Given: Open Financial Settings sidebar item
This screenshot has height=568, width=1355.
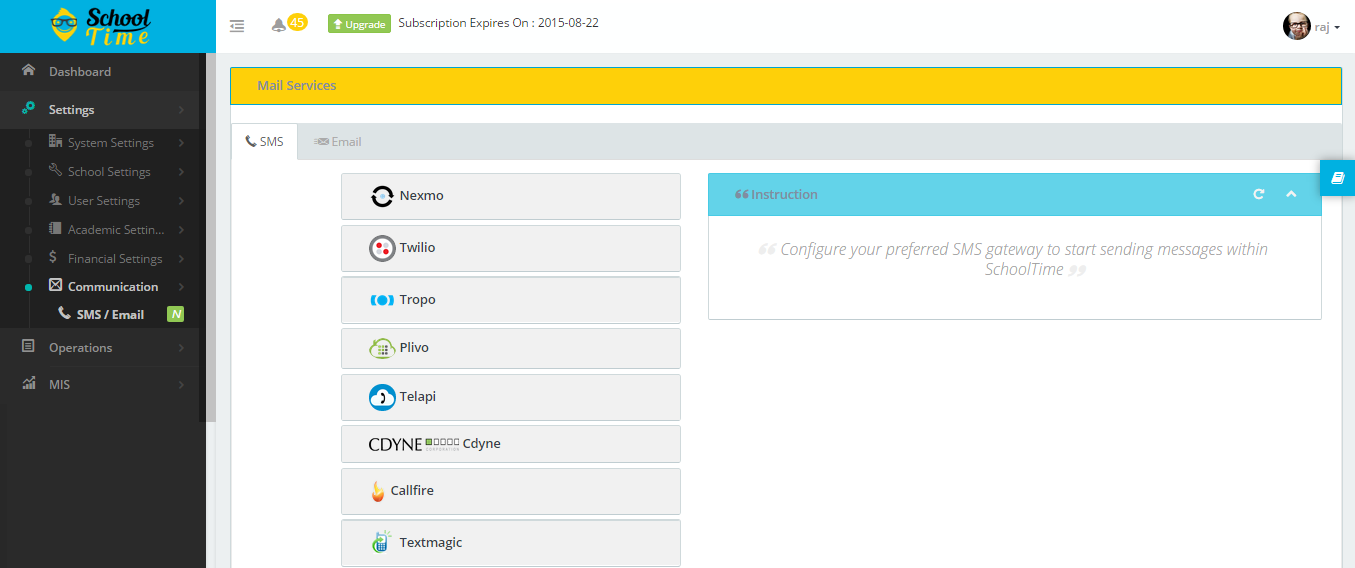Looking at the screenshot, I should [x=115, y=259].
